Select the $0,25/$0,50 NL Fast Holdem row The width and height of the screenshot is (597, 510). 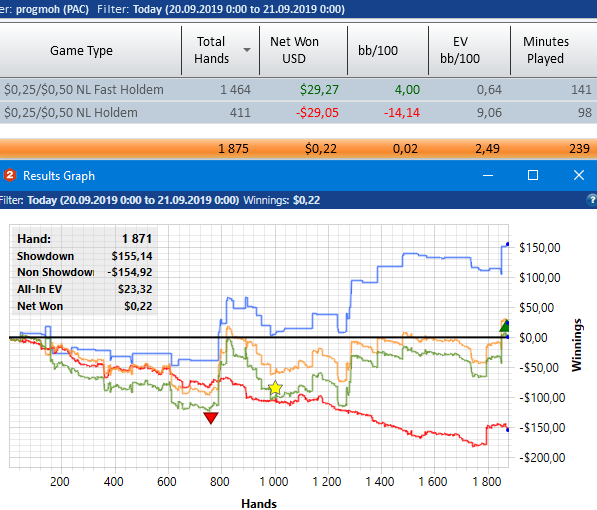click(298, 90)
